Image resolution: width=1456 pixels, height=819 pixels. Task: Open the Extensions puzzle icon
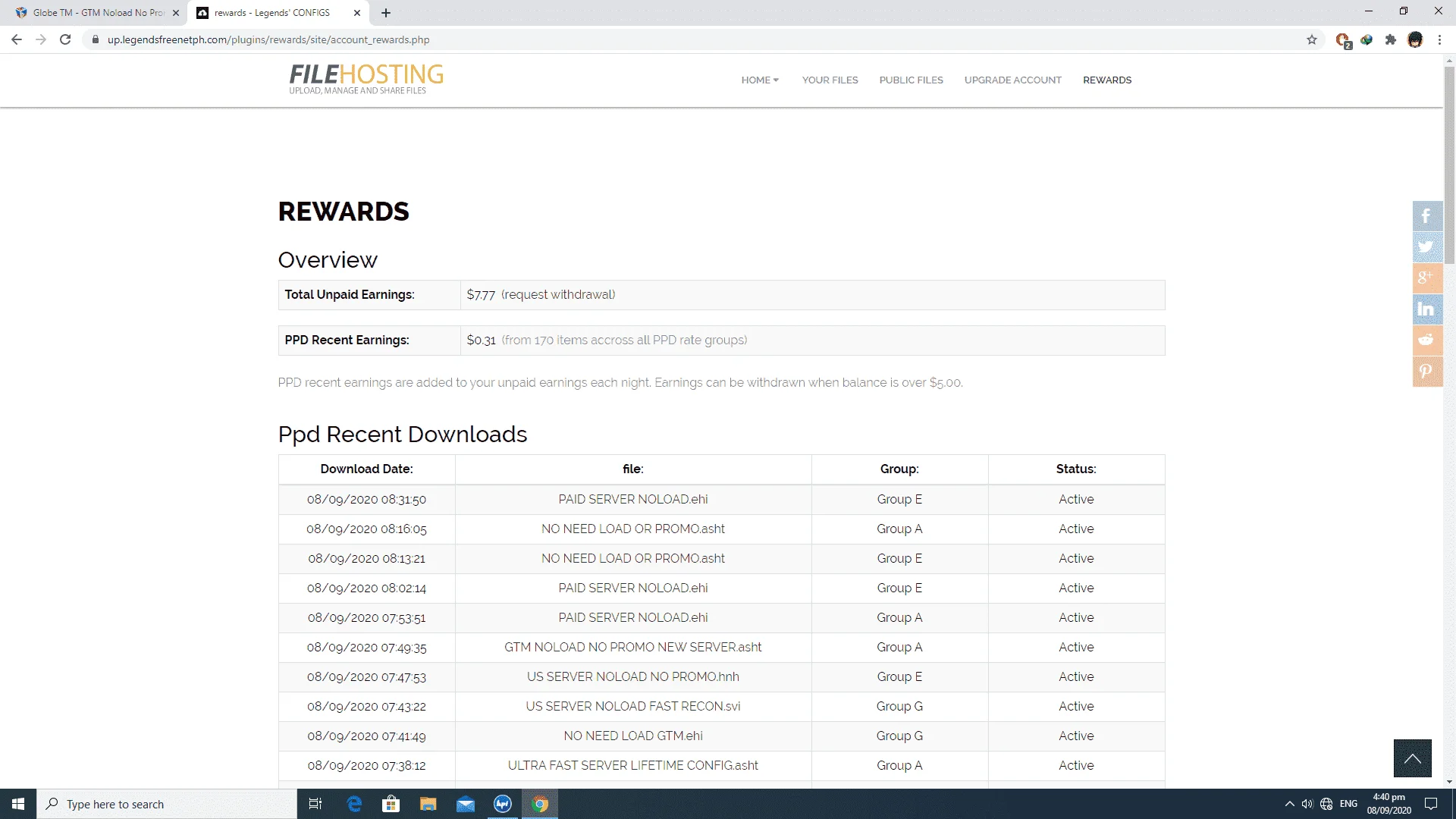tap(1391, 39)
